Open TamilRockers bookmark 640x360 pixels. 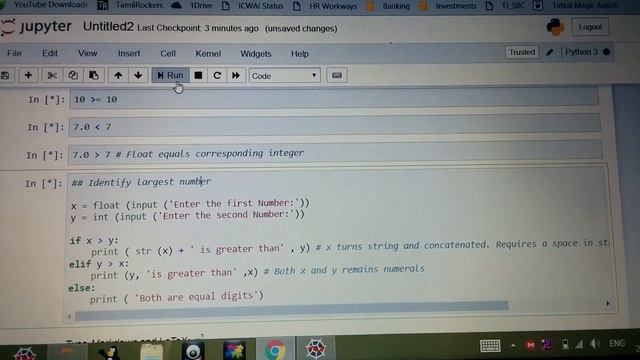tap(131, 5)
